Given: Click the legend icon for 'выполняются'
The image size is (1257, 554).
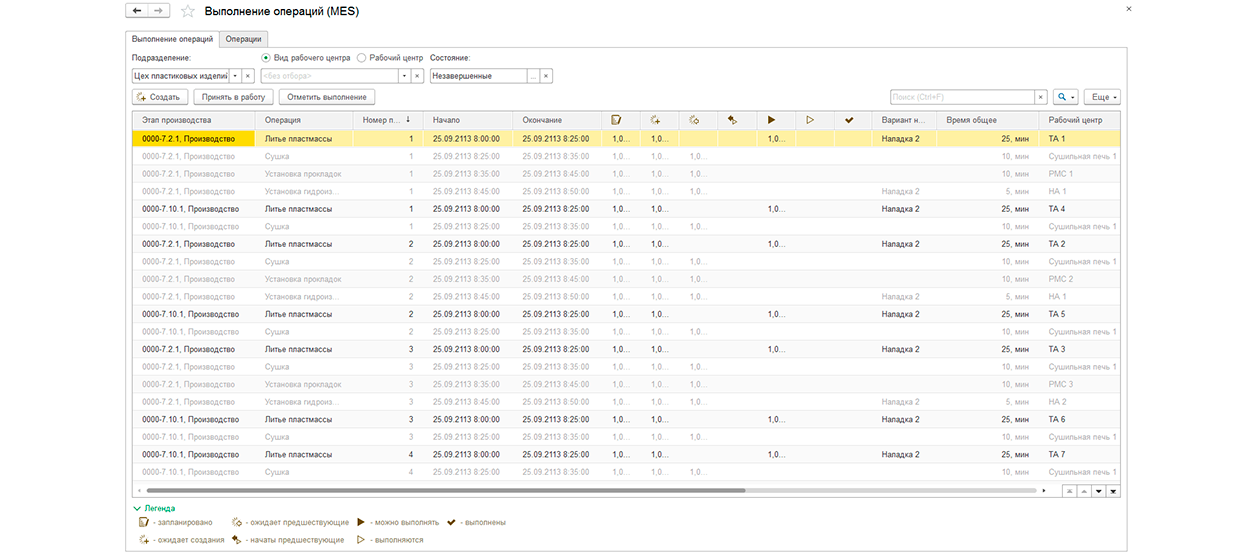Looking at the screenshot, I should (x=361, y=540).
